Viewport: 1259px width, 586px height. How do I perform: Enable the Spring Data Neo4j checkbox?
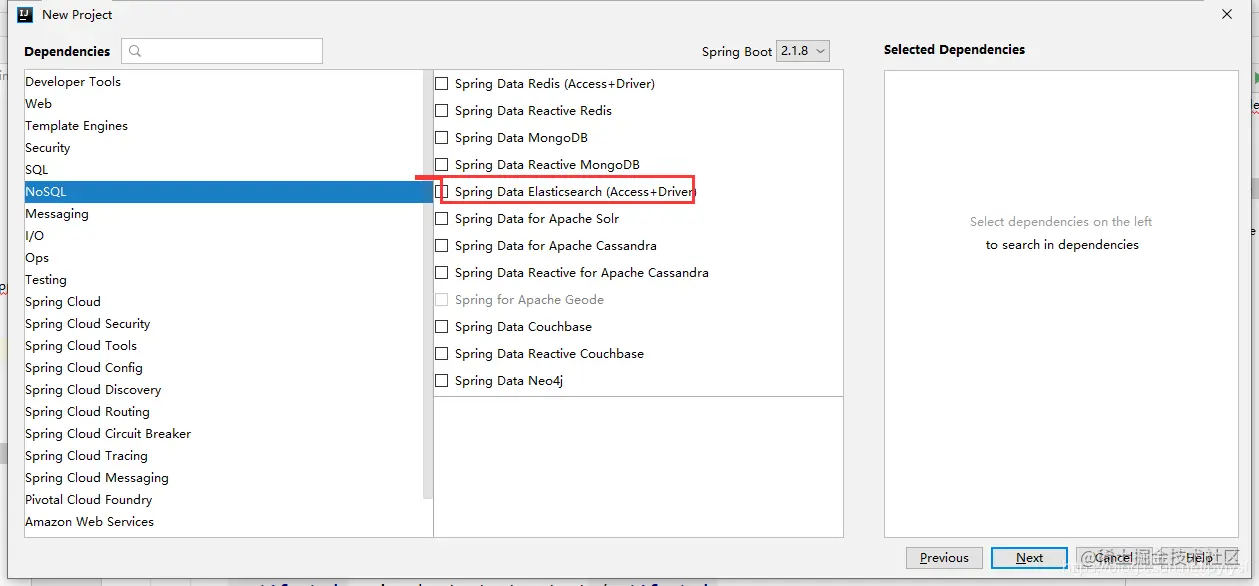click(441, 381)
